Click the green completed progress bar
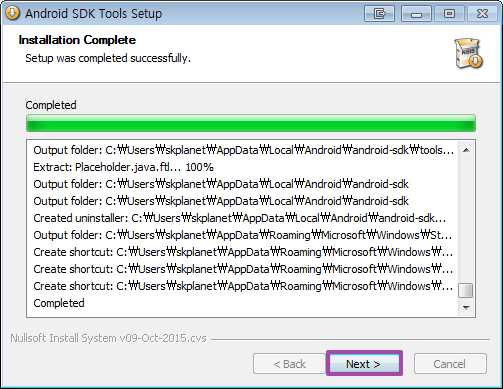The width and height of the screenshot is (503, 389). (251, 123)
